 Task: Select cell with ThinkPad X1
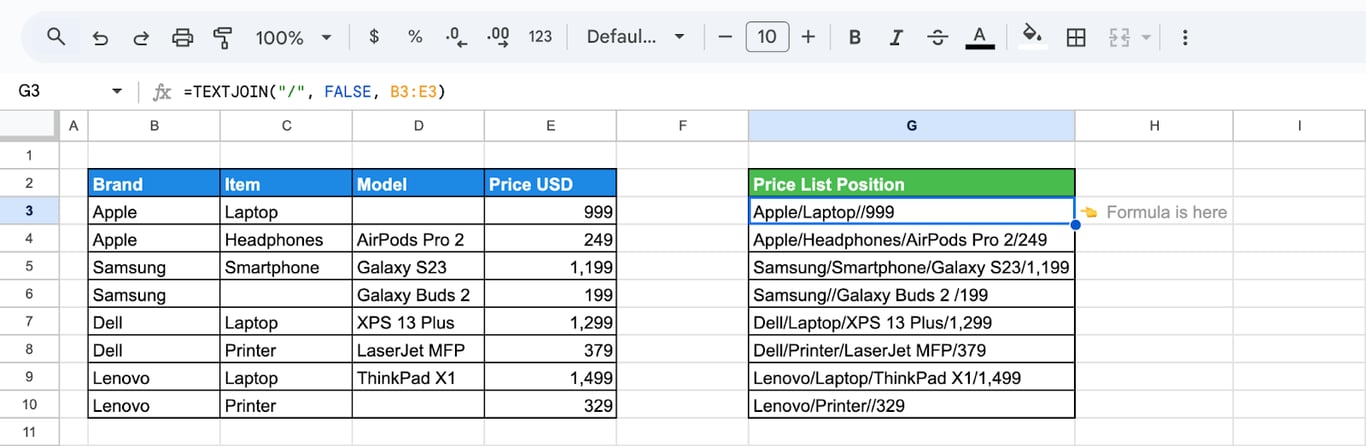pyautogui.click(x=418, y=378)
